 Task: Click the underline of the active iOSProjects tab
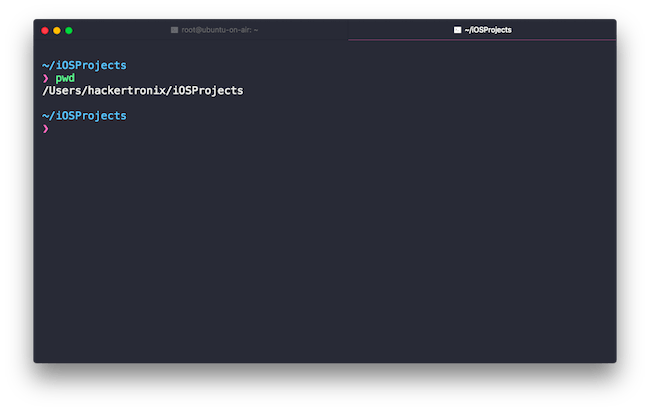pos(482,40)
